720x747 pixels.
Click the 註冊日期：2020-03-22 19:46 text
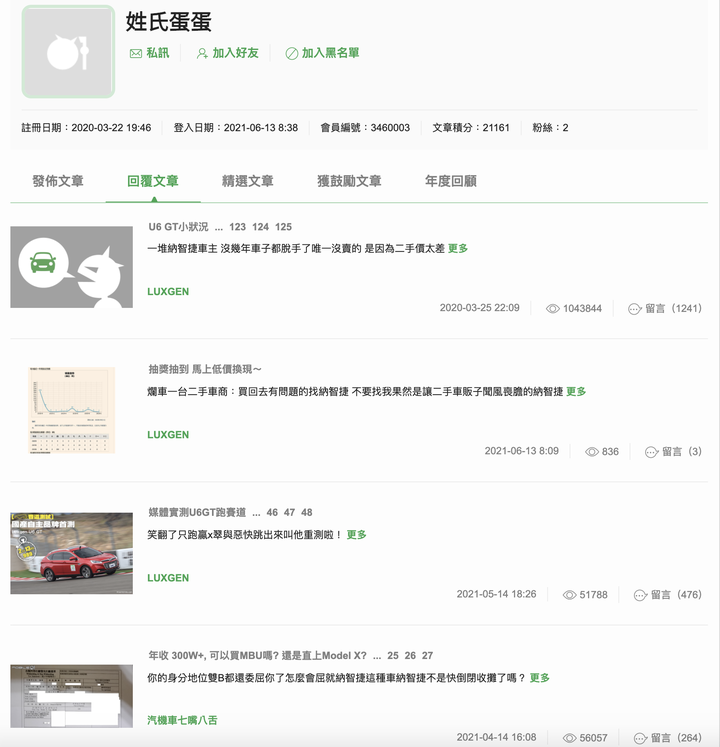click(x=86, y=128)
